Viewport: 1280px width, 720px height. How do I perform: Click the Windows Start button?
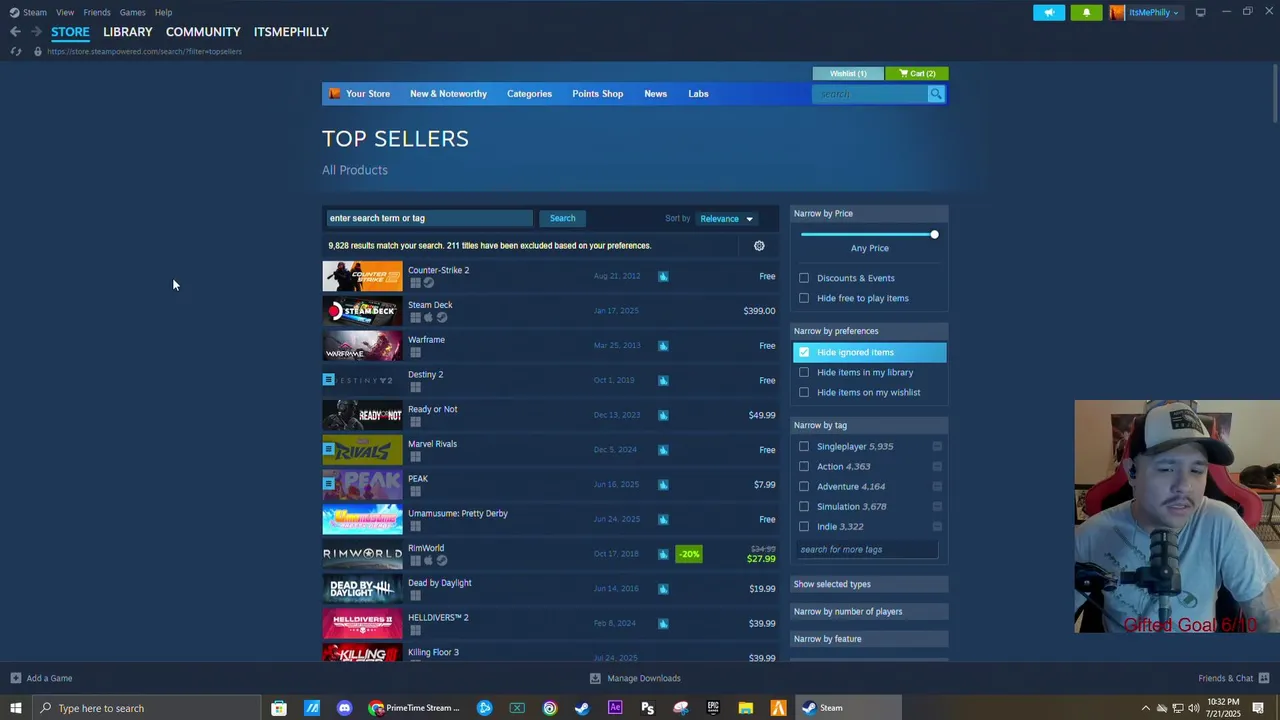[x=15, y=708]
